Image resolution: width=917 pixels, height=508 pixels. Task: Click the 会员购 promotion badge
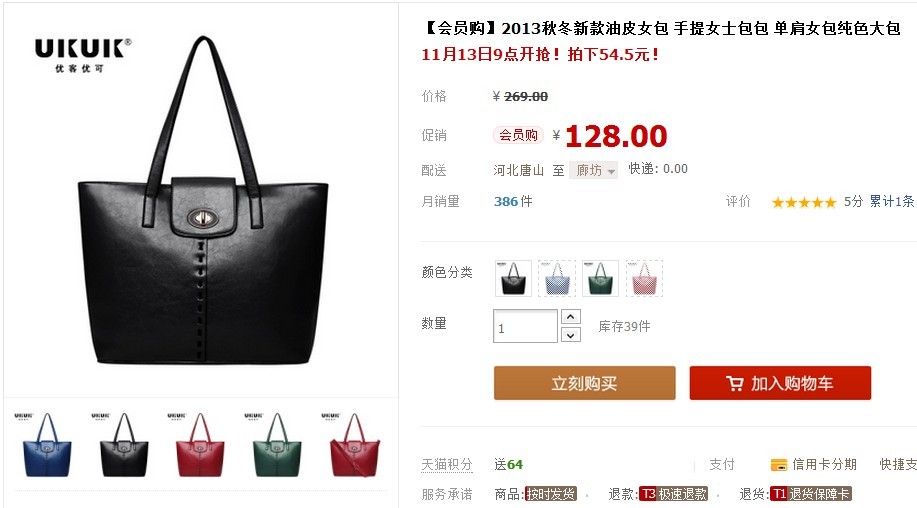pyautogui.click(x=518, y=135)
